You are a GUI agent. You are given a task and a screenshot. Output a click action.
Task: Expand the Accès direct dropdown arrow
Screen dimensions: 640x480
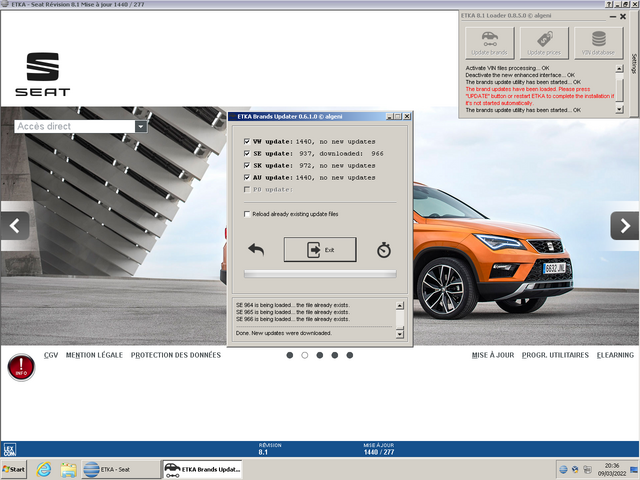coord(141,126)
